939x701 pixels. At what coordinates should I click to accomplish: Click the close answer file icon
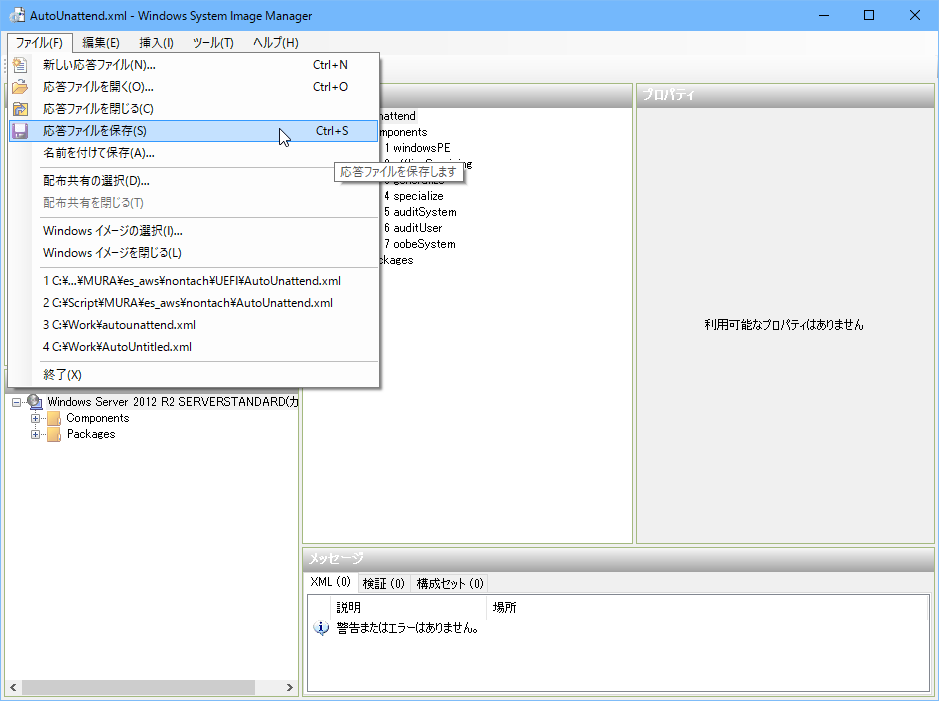pos(20,109)
